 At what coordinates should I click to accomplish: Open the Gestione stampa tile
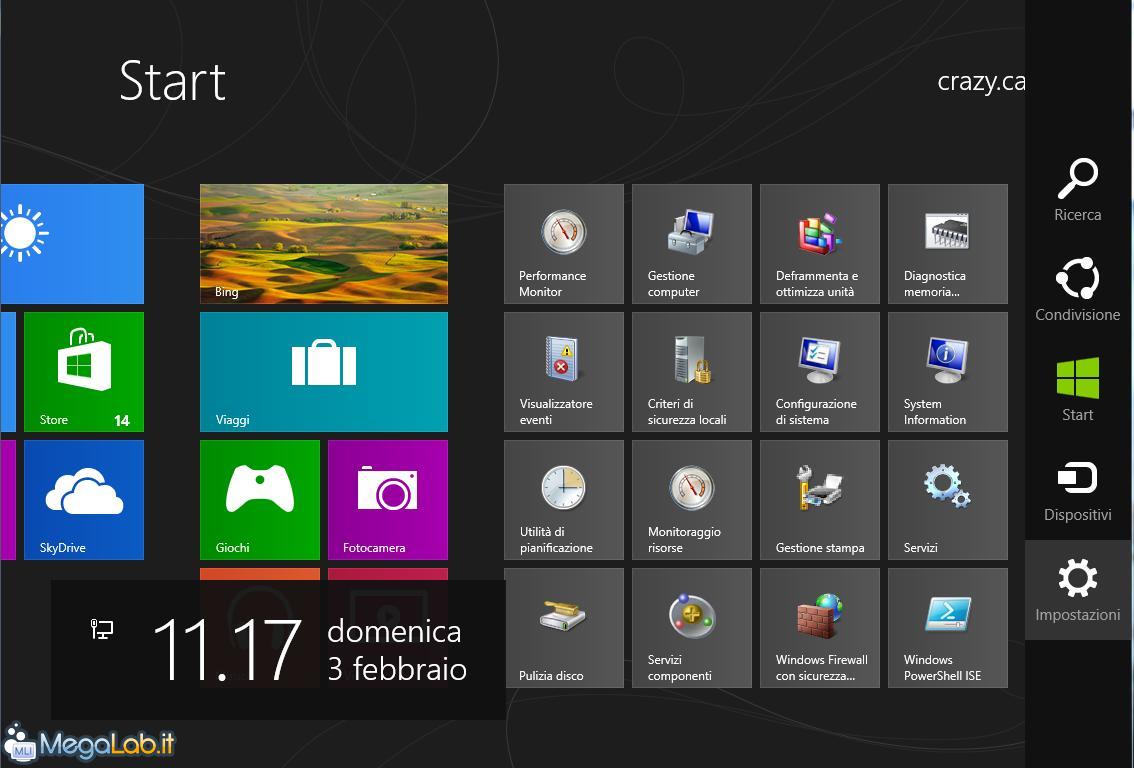pos(819,500)
